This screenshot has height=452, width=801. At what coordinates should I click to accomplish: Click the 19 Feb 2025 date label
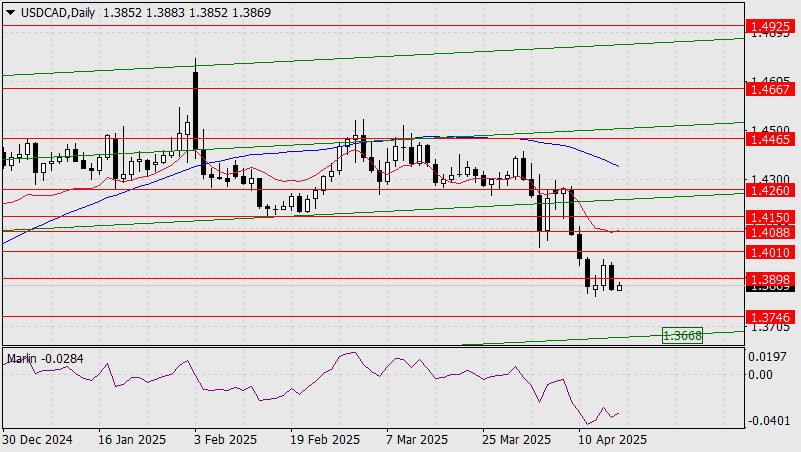[325, 440]
